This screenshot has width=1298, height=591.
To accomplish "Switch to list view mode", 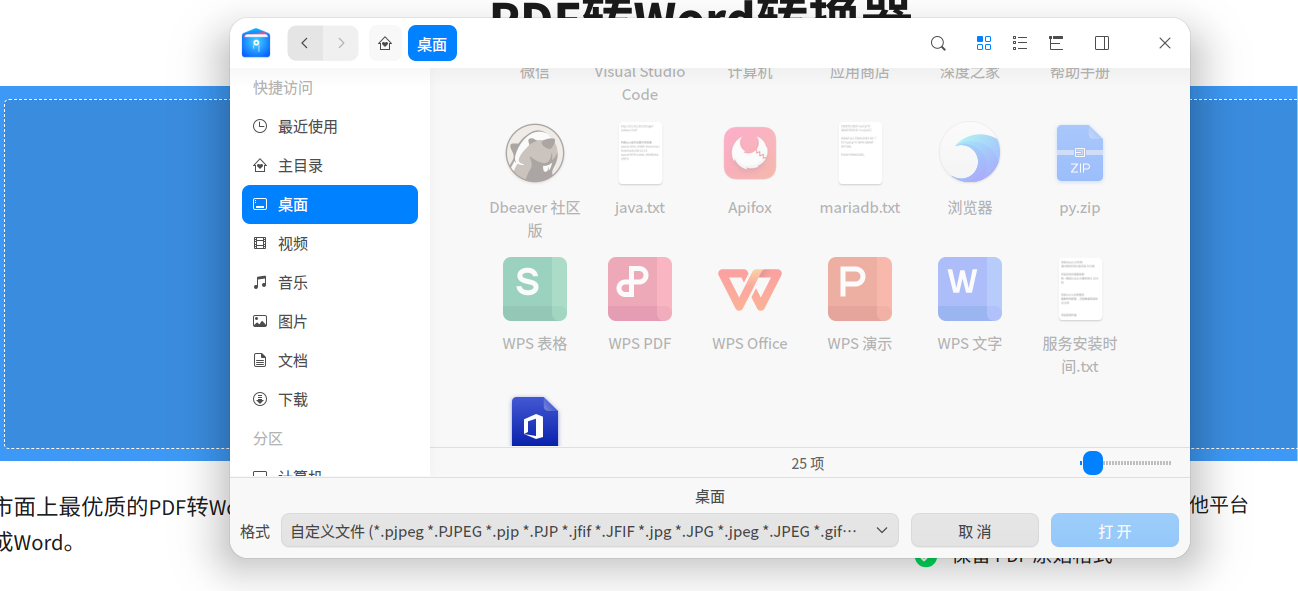I will click(1020, 43).
